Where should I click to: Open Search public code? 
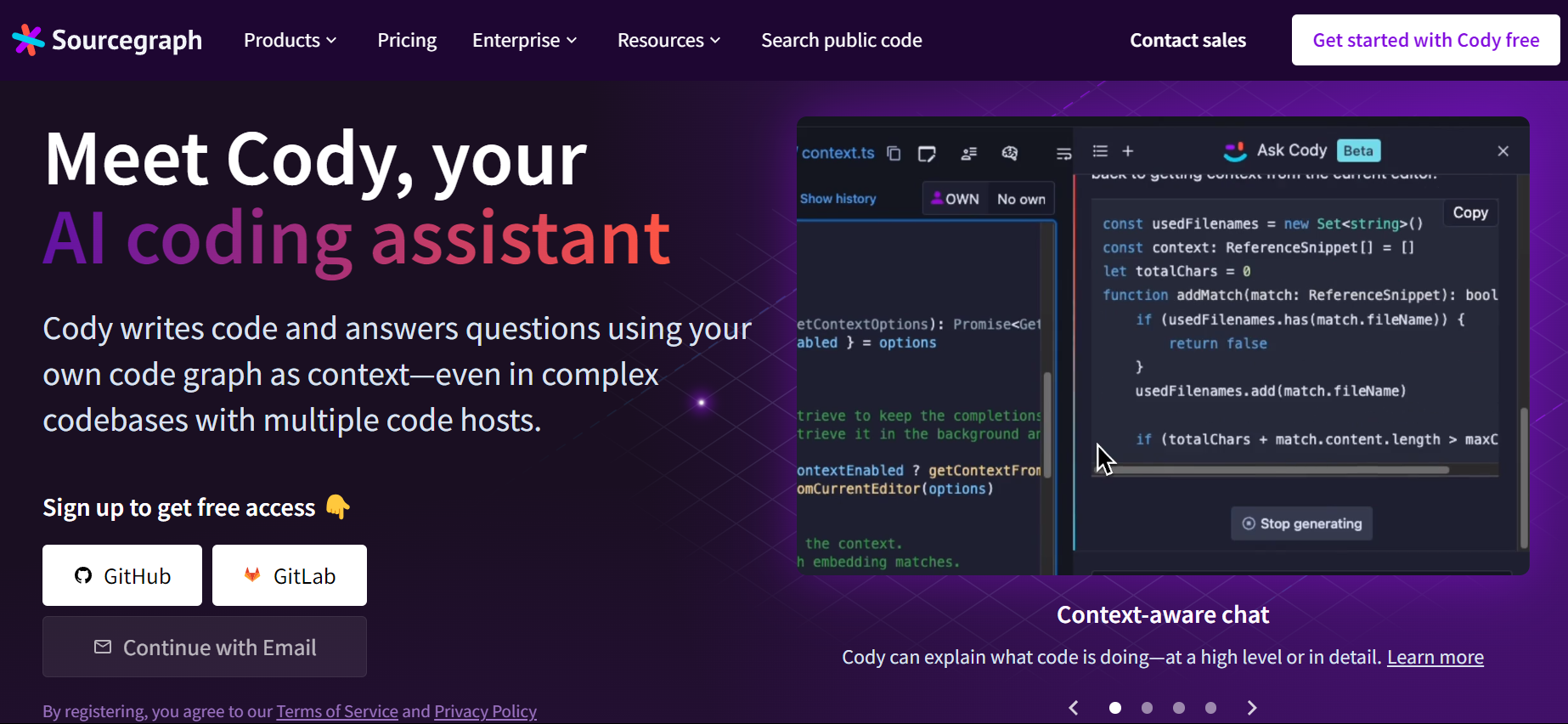[842, 40]
